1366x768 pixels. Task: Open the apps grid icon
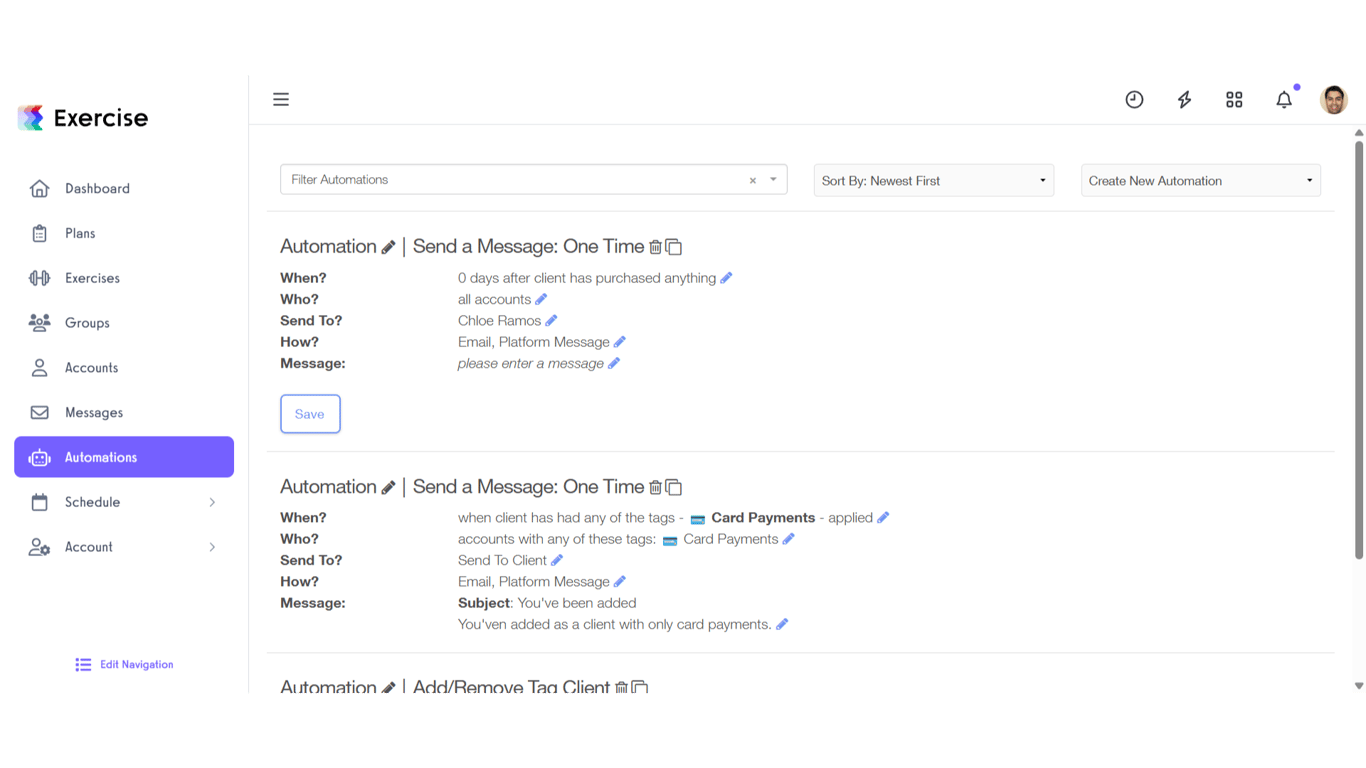(x=1234, y=99)
